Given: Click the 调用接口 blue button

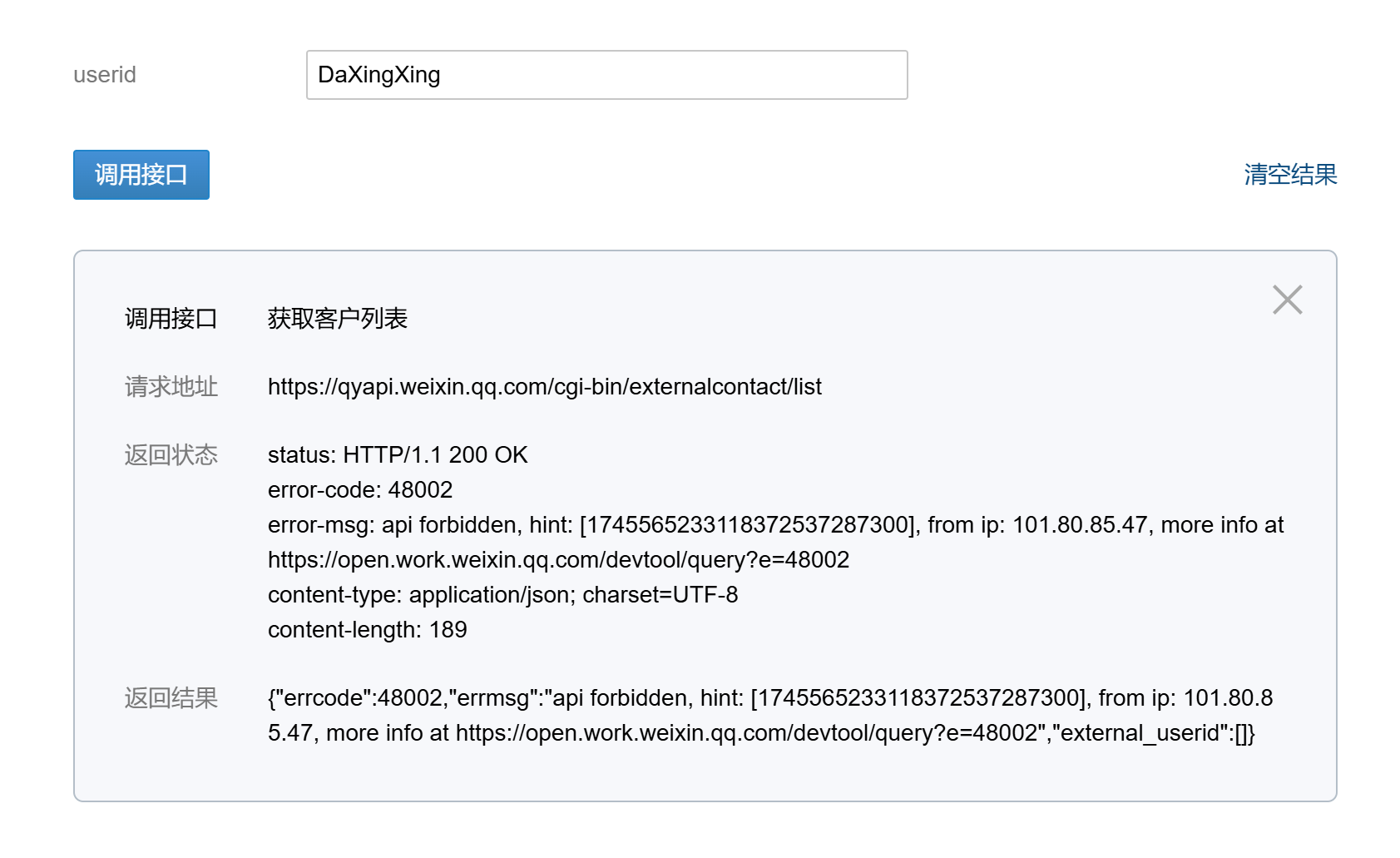Looking at the screenshot, I should click(141, 175).
